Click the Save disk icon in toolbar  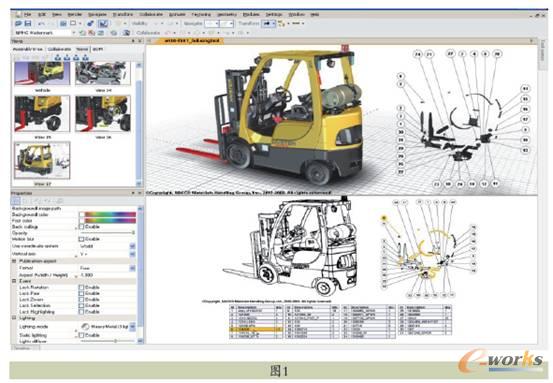28,24
